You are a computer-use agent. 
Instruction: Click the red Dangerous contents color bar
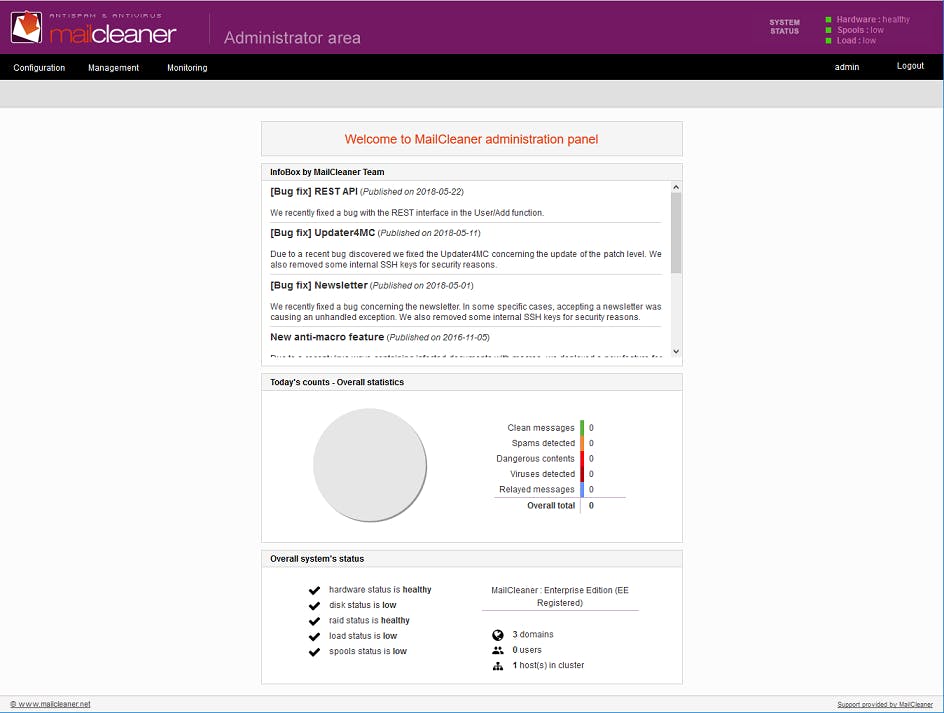tap(582, 459)
